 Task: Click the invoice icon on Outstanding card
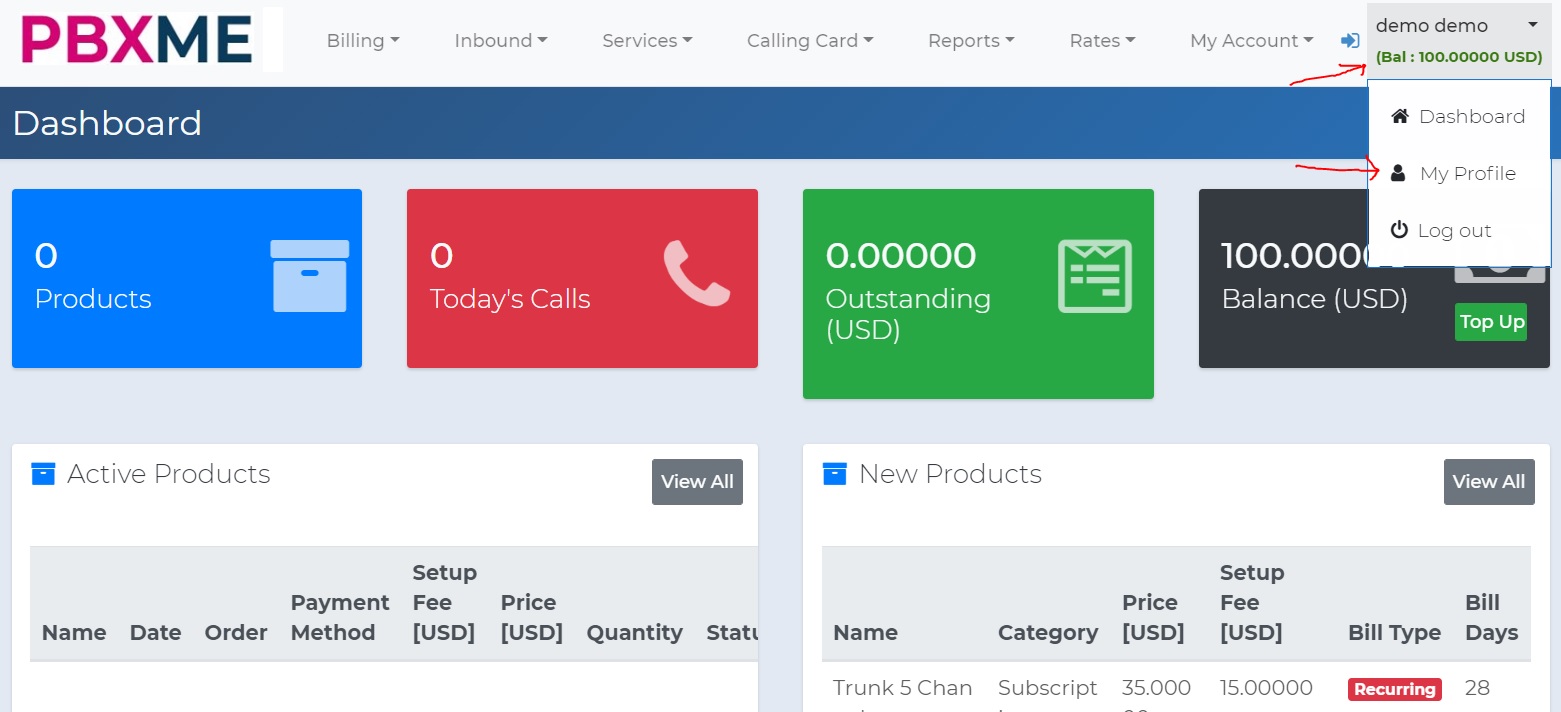pyautogui.click(x=1095, y=276)
